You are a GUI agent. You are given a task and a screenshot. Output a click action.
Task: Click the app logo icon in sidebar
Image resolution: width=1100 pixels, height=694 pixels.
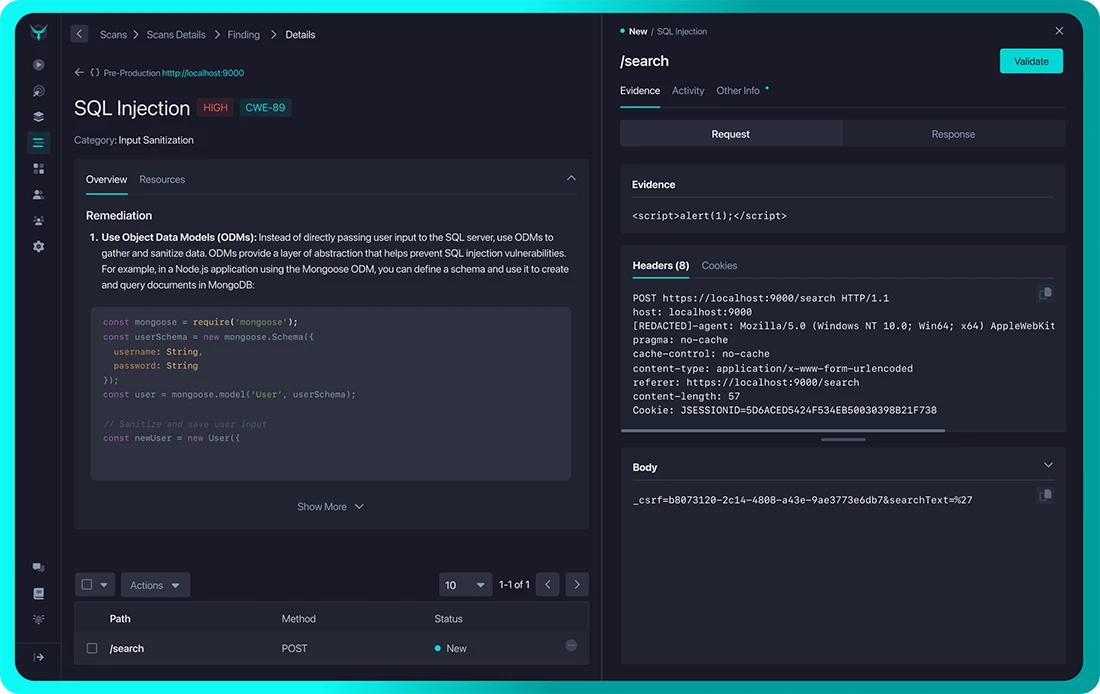pyautogui.click(x=39, y=32)
